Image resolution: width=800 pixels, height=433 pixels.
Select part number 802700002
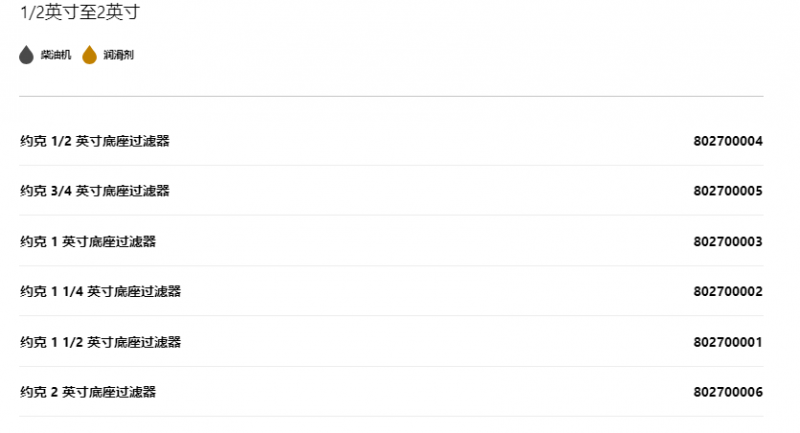click(x=728, y=292)
